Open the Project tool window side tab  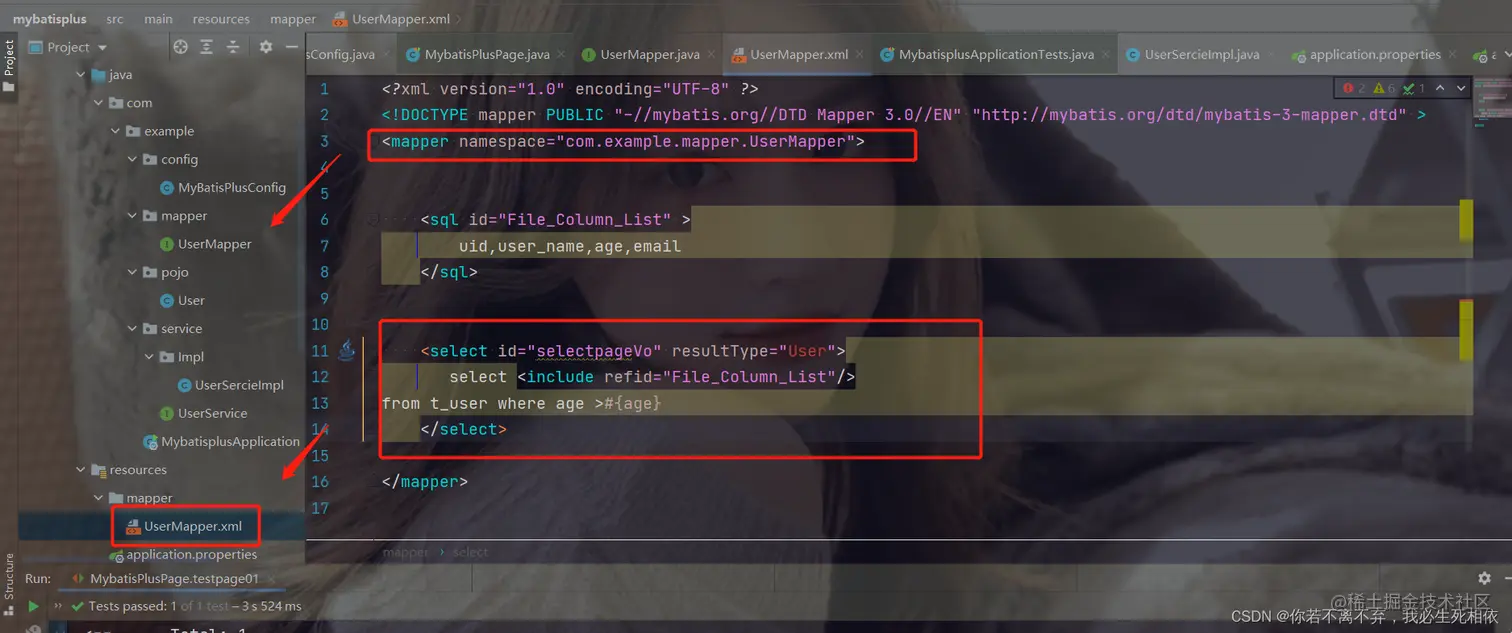[x=9, y=65]
